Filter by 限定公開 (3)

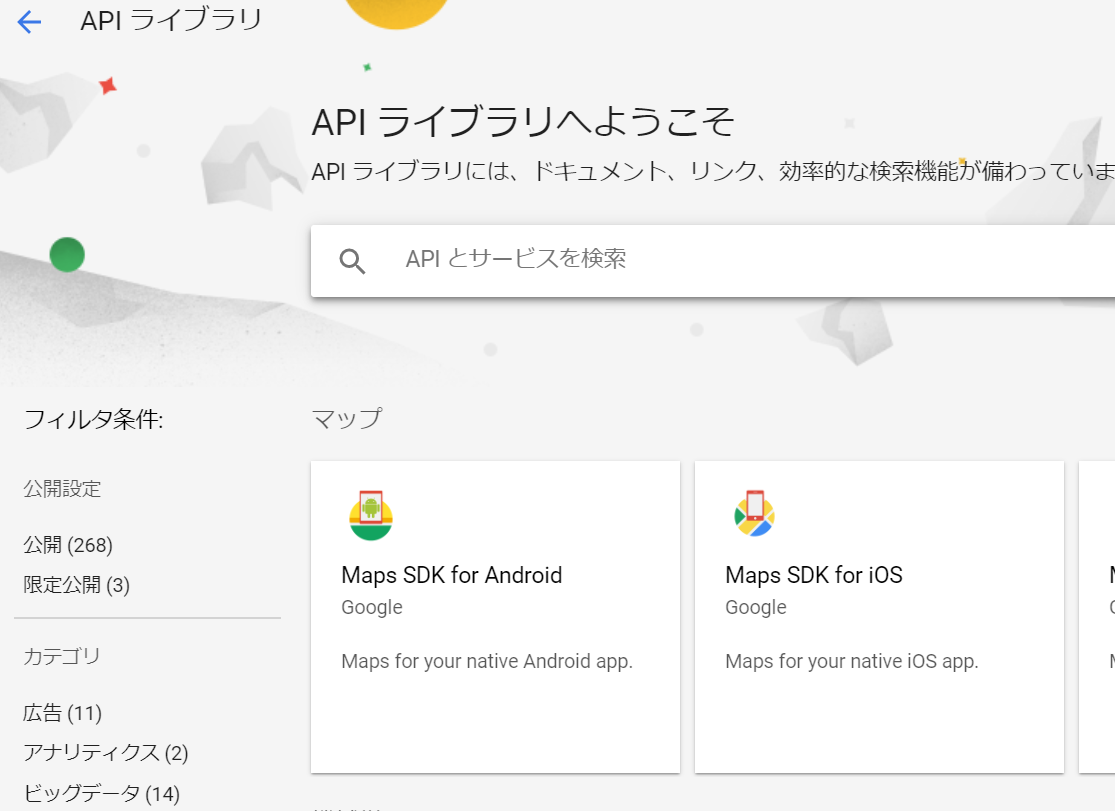(76, 585)
